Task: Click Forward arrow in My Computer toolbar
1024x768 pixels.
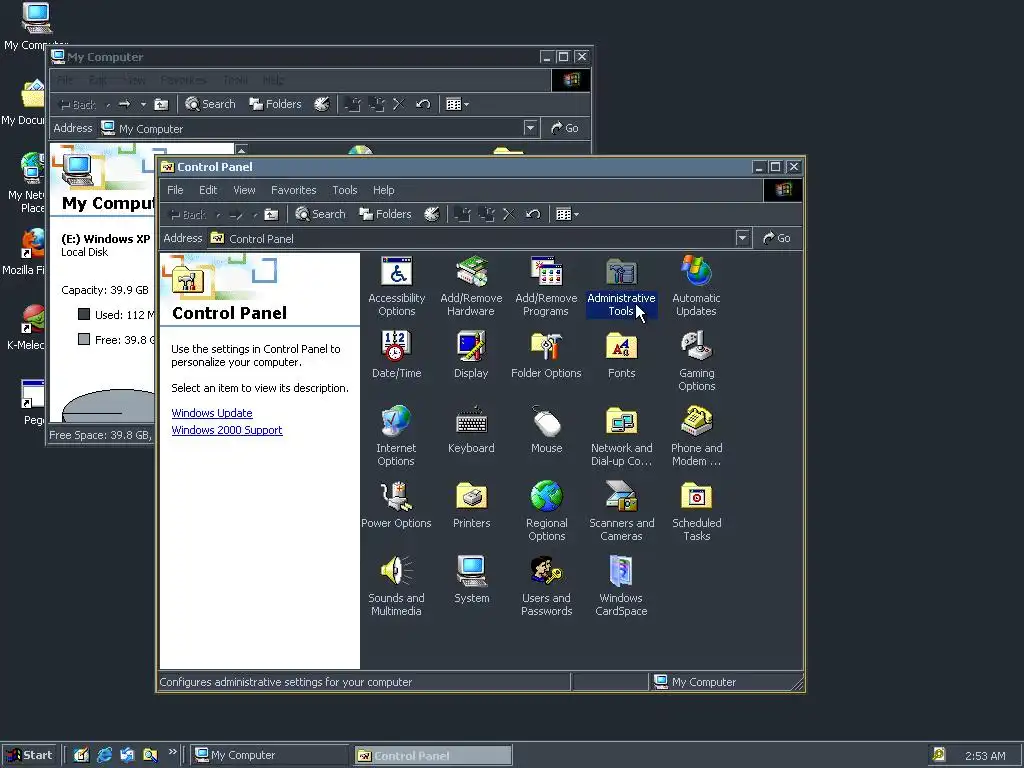Action: [x=125, y=104]
